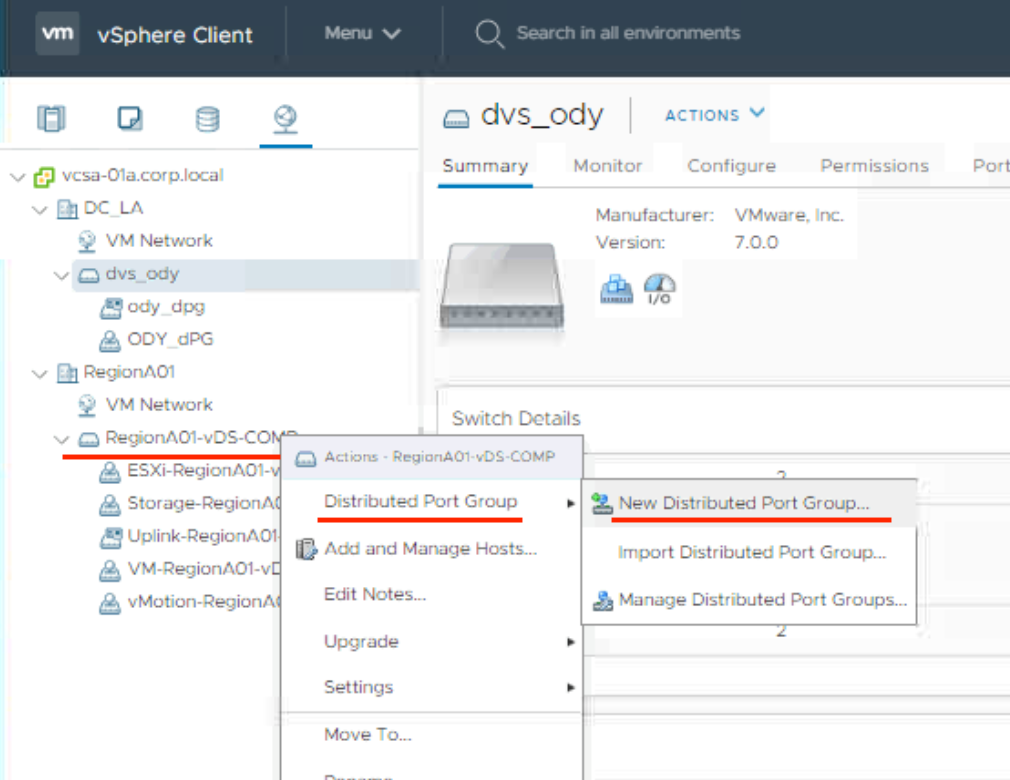Open the Storage view icon
The height and width of the screenshot is (780, 1010).
pyautogui.click(x=207, y=119)
